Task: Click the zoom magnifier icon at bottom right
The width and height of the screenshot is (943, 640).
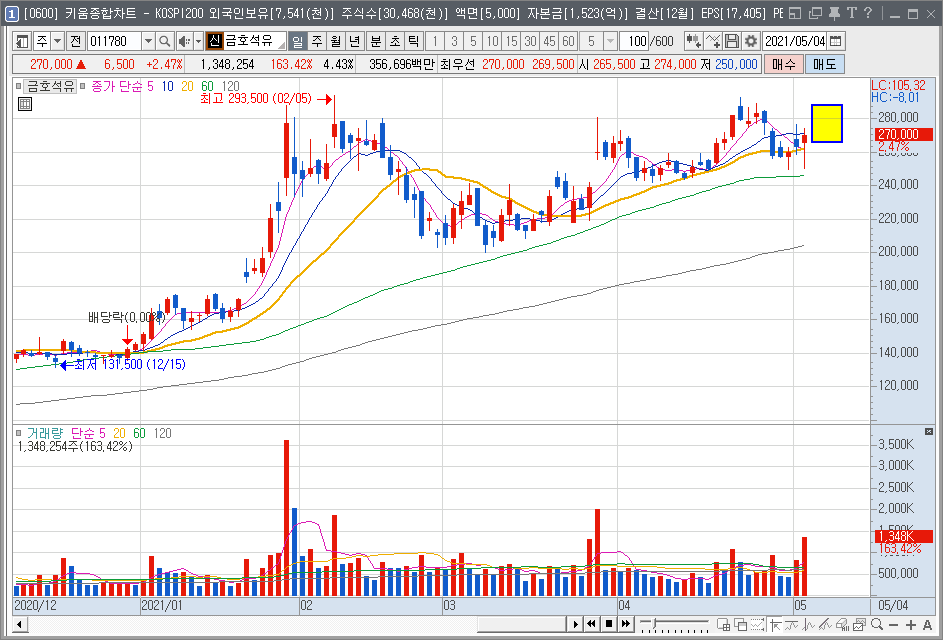Action: tap(877, 624)
